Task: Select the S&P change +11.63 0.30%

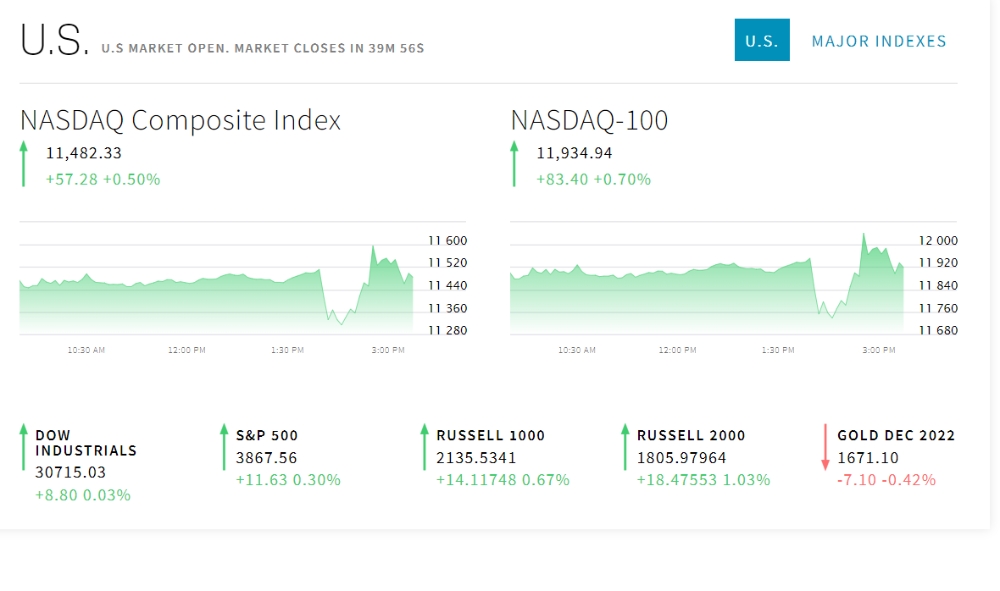Action: tap(288, 479)
